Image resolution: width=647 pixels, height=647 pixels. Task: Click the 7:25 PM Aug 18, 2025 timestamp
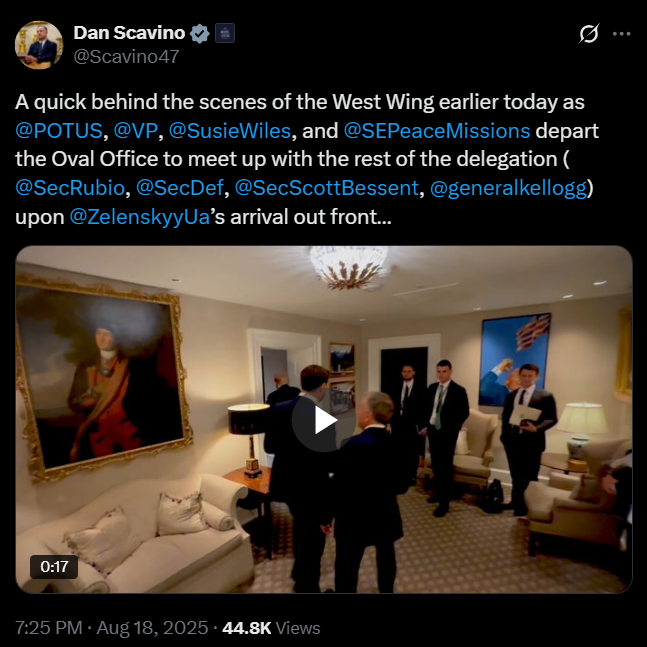coord(111,628)
